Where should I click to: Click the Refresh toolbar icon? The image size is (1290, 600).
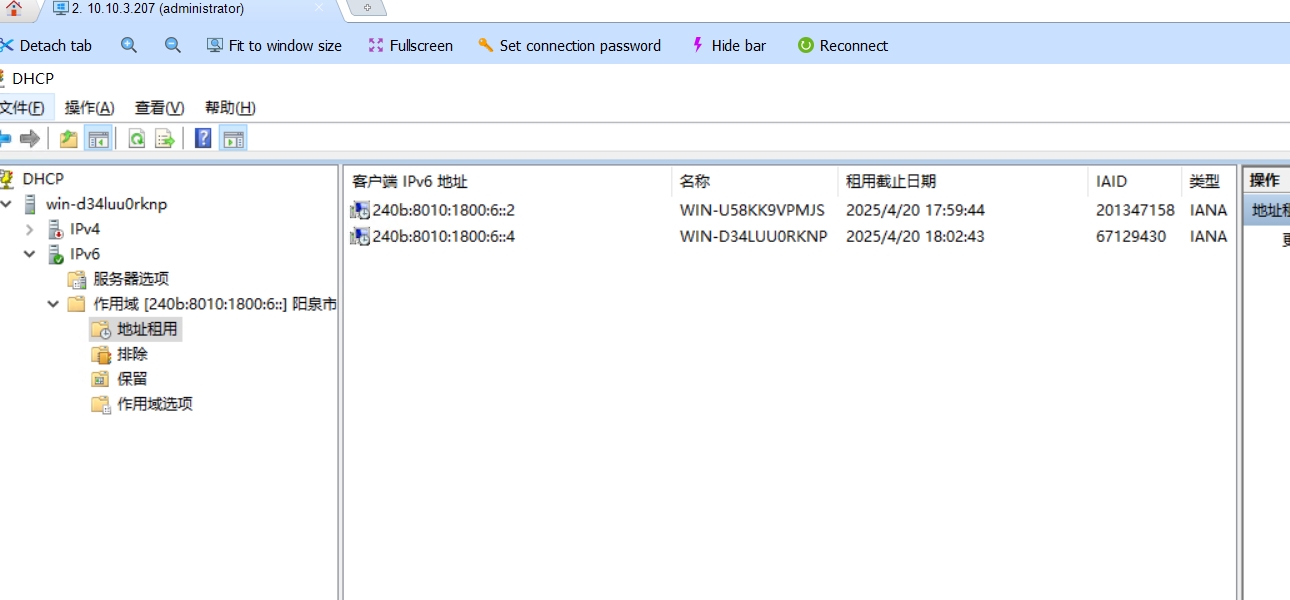pyautogui.click(x=136, y=139)
